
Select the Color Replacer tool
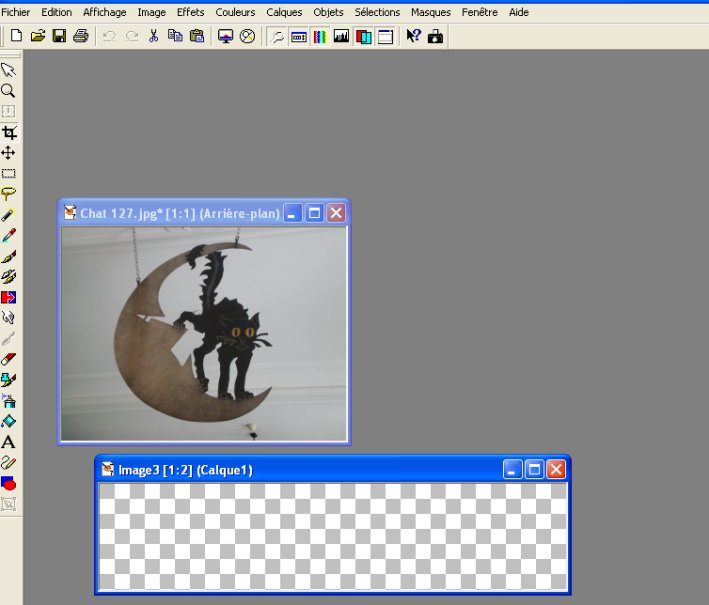[9, 297]
